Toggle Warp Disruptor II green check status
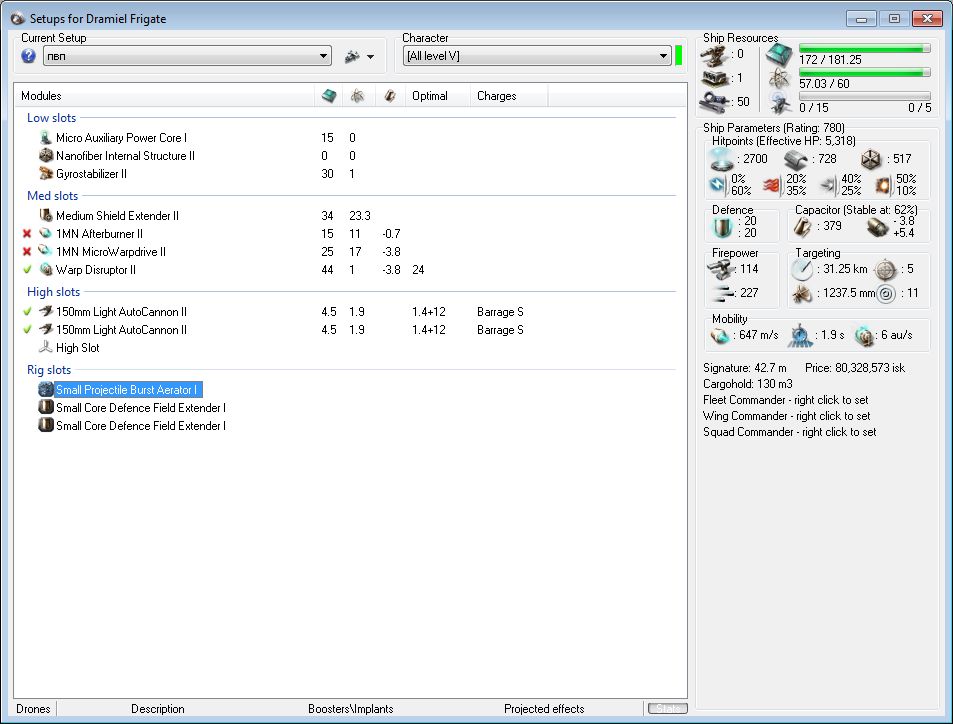This screenshot has width=953, height=724. point(27,269)
